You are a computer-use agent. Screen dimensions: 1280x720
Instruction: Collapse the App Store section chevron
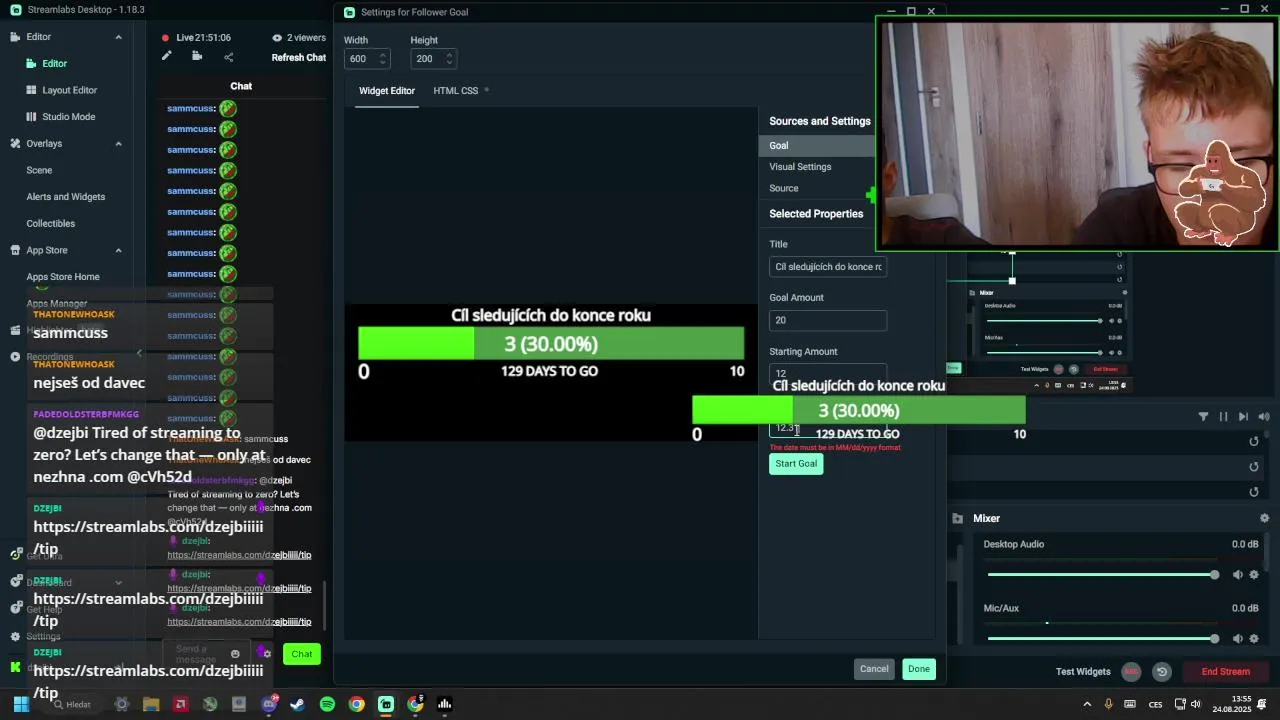118,251
